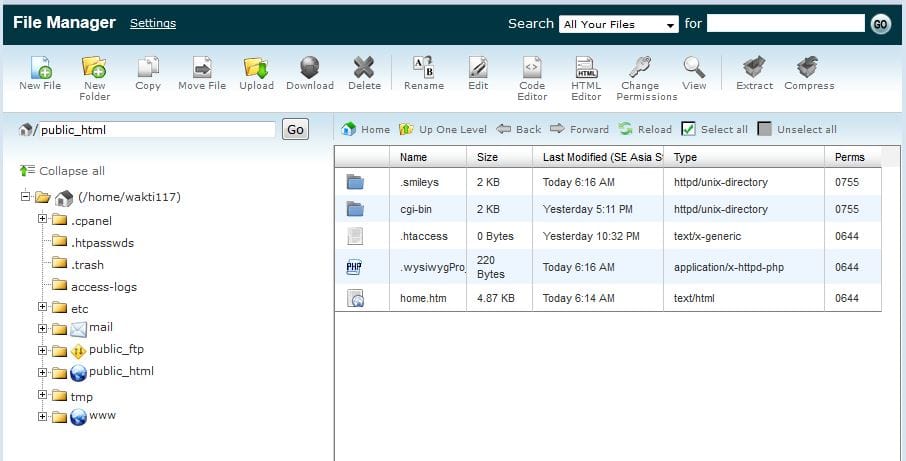This screenshot has height=461, width=906.
Task: Launch the Code Editor
Action: pyautogui.click(x=532, y=68)
